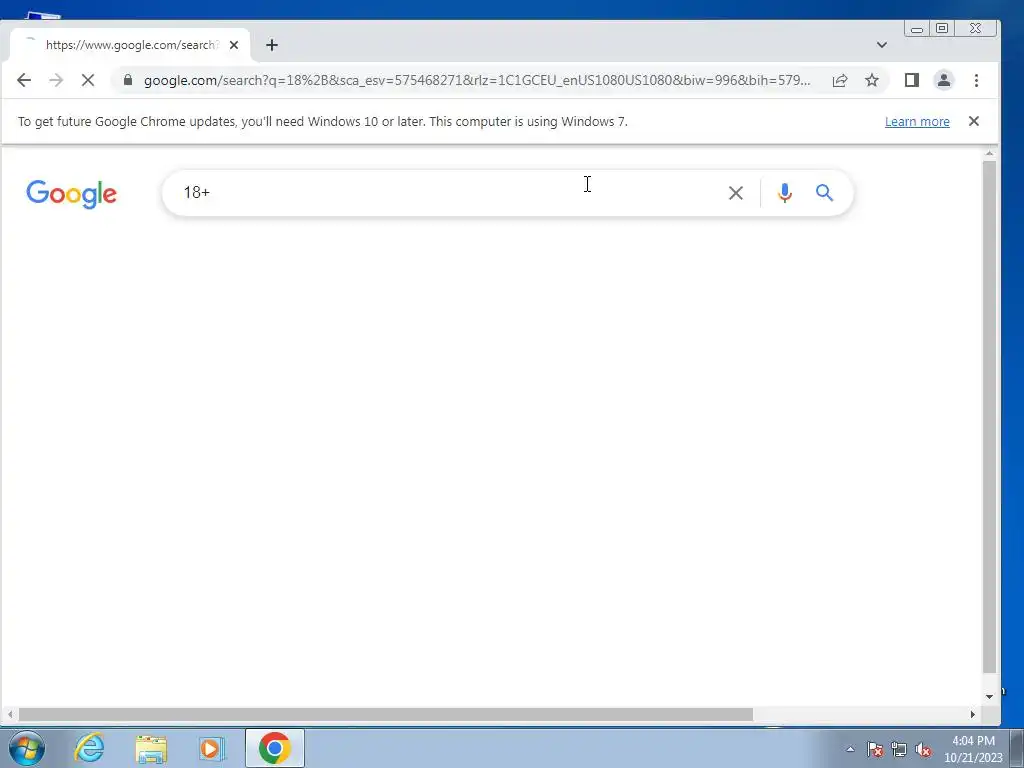1024x768 pixels.
Task: Click the Google logo
Action: (x=71, y=194)
